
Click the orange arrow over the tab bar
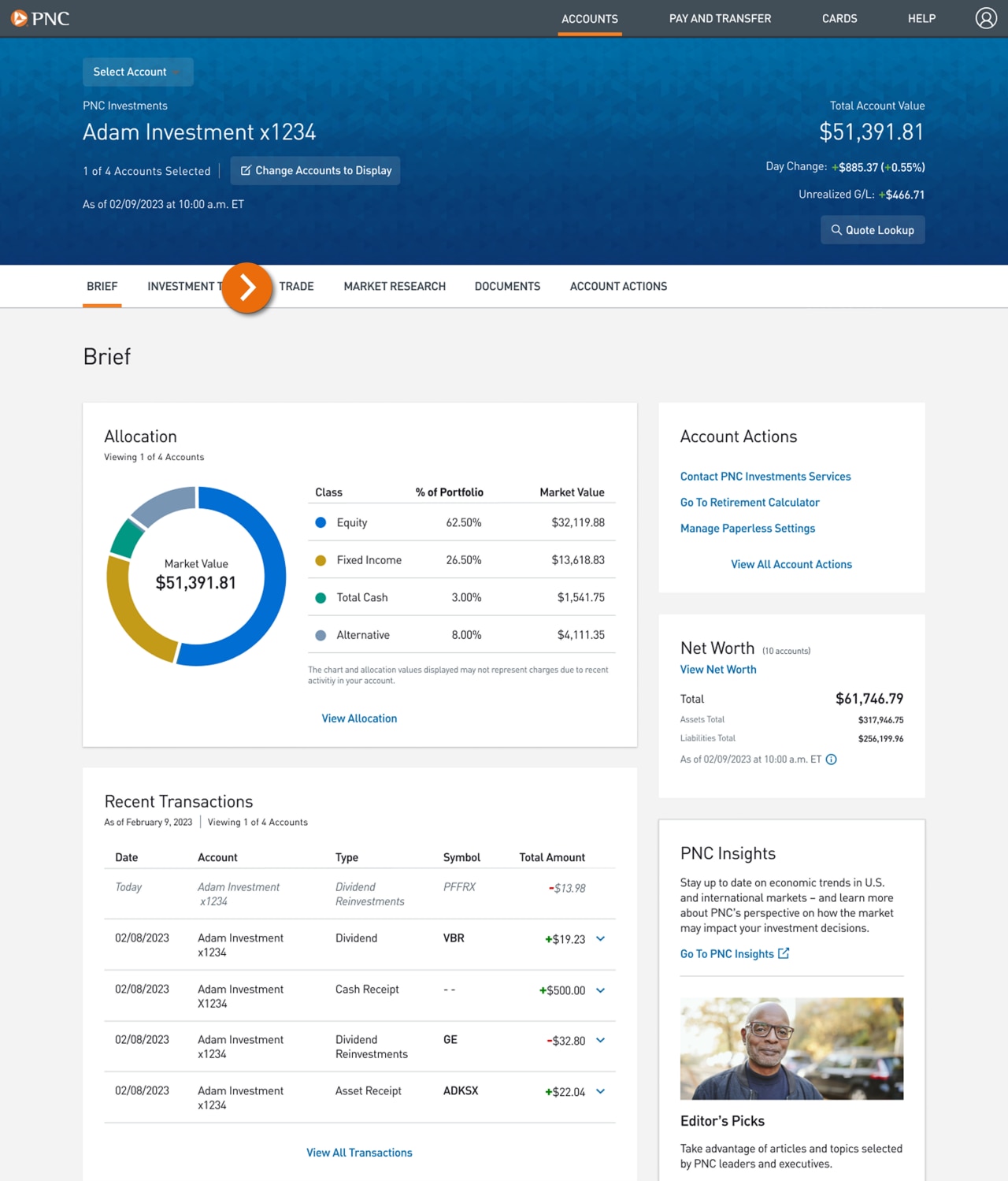click(247, 288)
